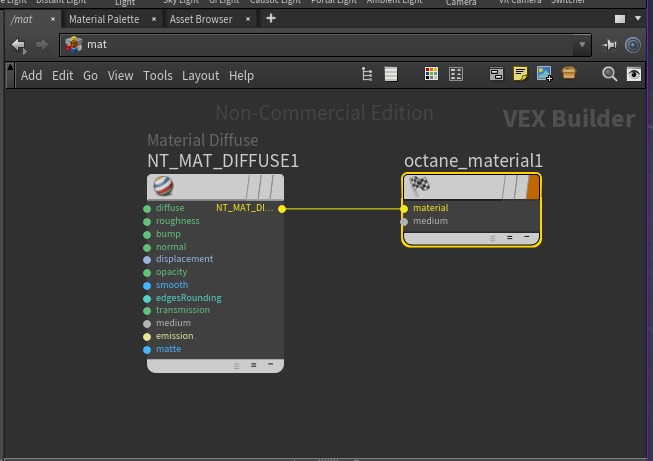Collapse NT_MAT_DIFFUSE1 inputs with minus icon

click(271, 364)
